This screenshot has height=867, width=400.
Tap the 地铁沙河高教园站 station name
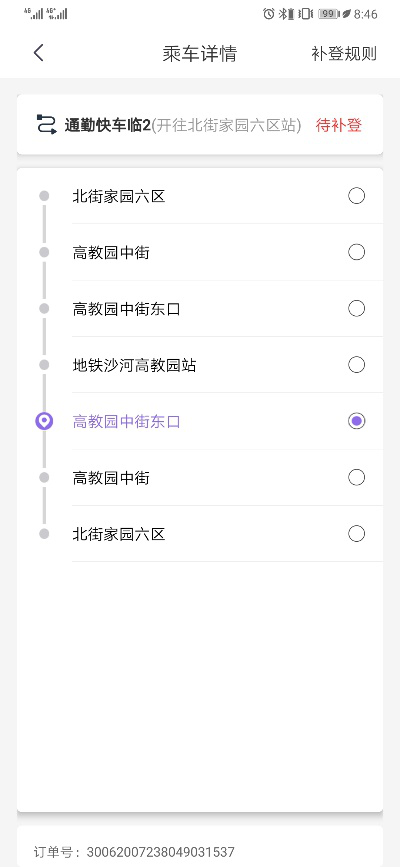click(x=134, y=365)
